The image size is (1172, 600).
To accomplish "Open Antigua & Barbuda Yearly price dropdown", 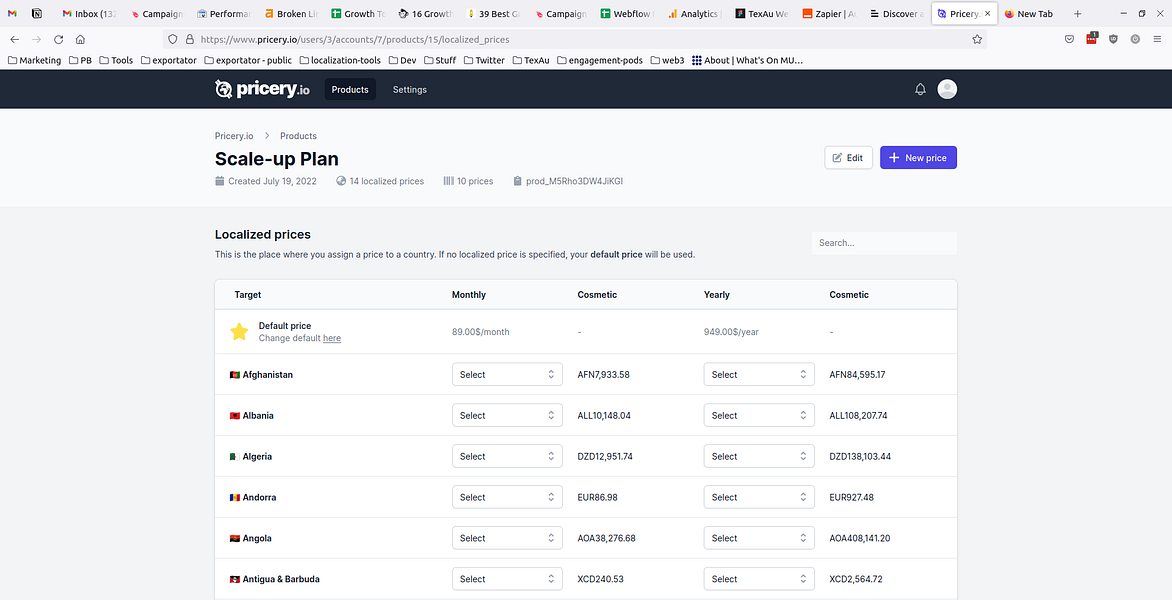I will [759, 579].
